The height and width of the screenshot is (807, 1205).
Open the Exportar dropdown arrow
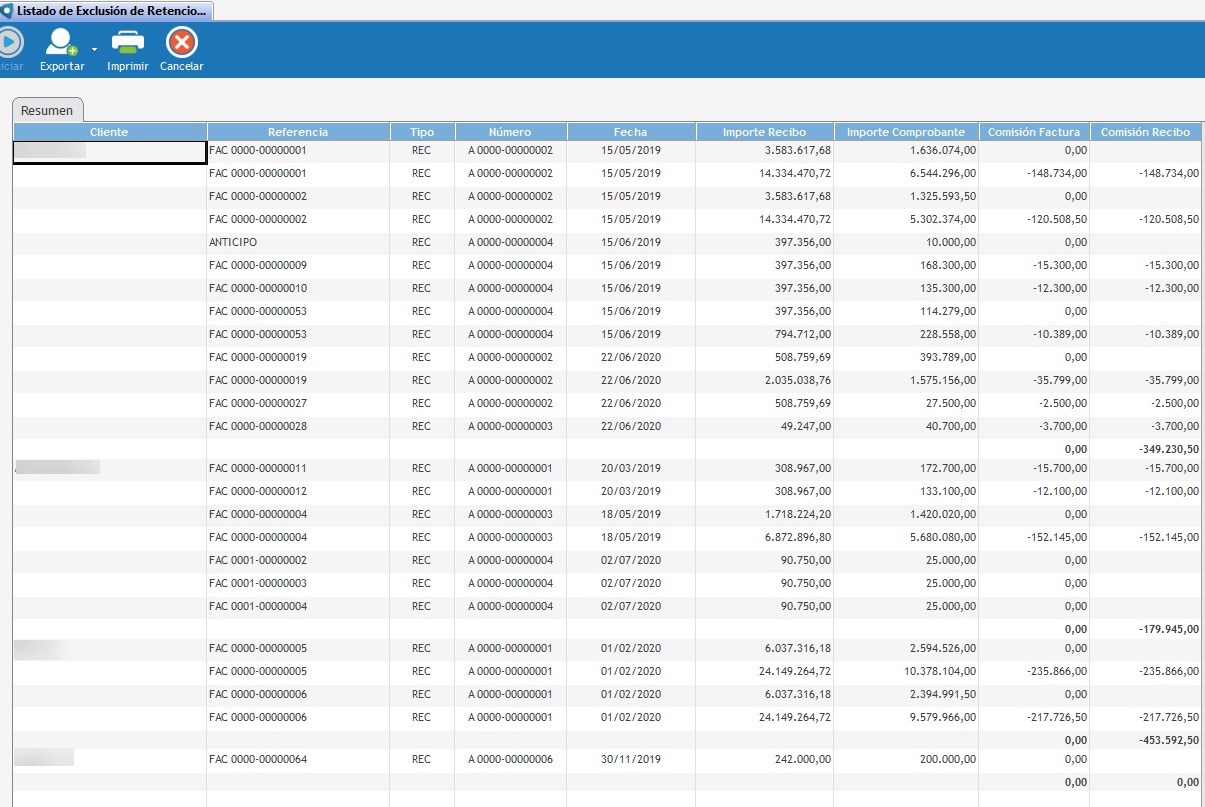click(x=94, y=48)
